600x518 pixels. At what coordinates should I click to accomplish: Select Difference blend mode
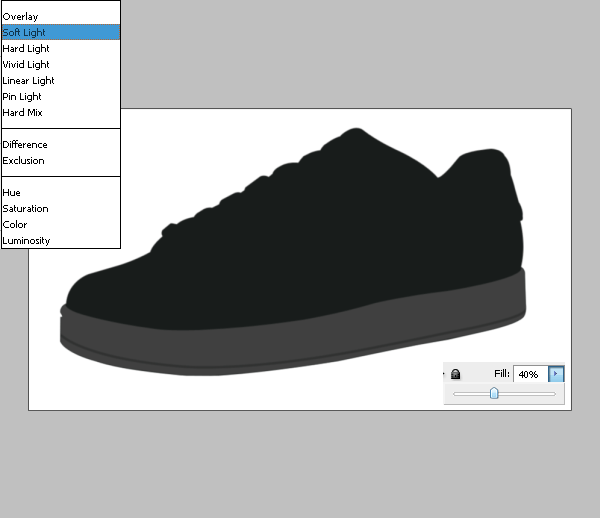point(61,145)
